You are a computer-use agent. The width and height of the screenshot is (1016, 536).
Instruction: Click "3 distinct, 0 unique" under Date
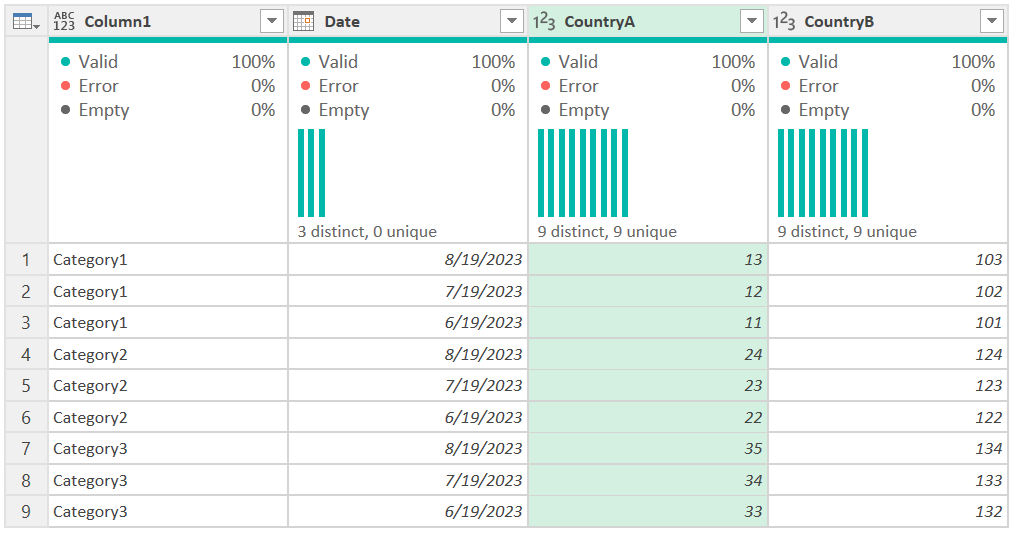pyautogui.click(x=367, y=232)
